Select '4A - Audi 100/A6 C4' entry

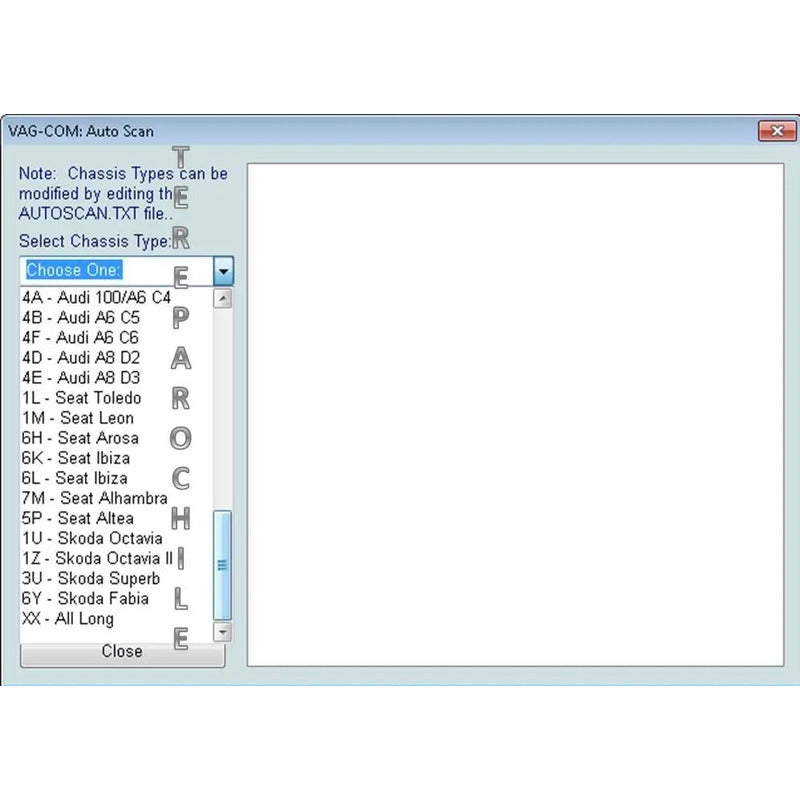(x=116, y=297)
